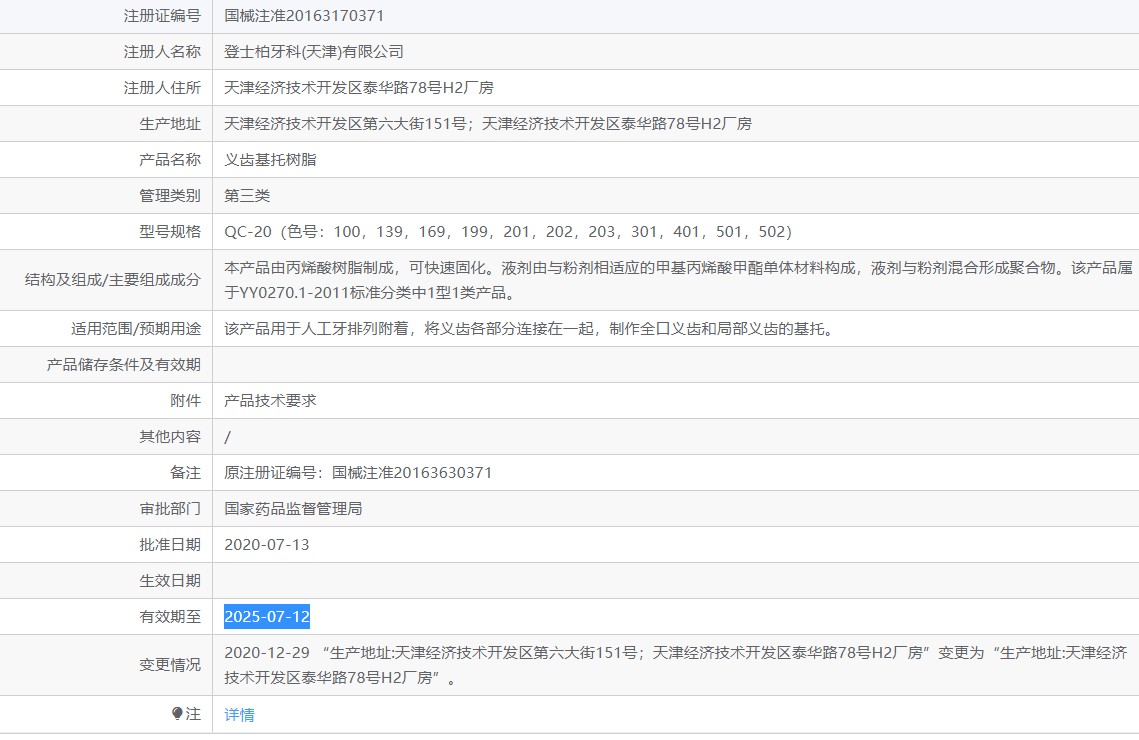Click the 附件 field label
The height and width of the screenshot is (740, 1139).
185,400
